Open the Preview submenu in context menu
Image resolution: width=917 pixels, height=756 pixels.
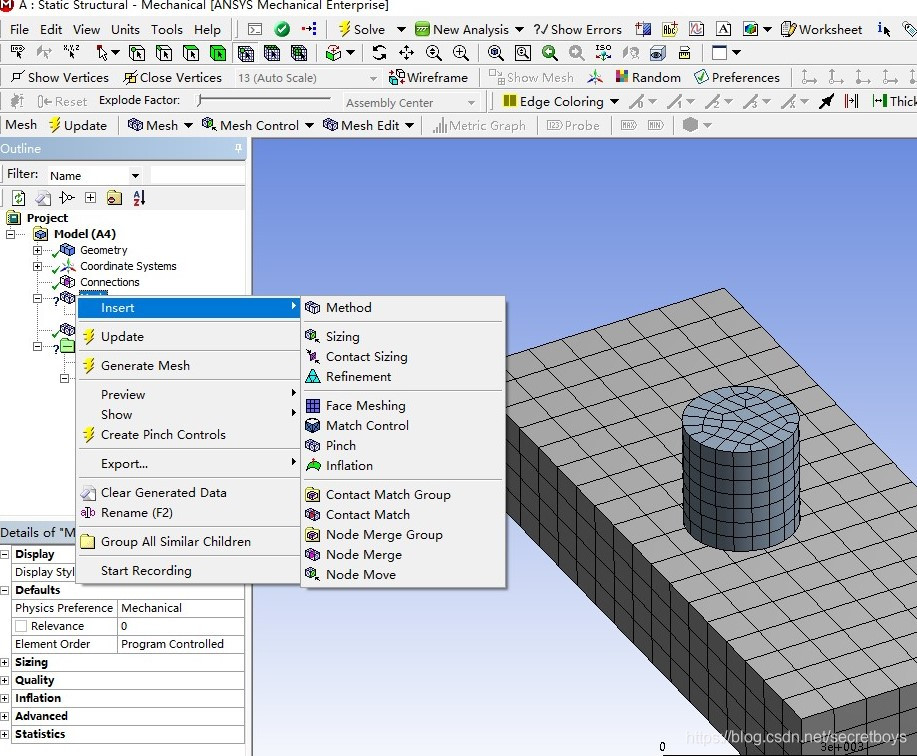(x=188, y=395)
